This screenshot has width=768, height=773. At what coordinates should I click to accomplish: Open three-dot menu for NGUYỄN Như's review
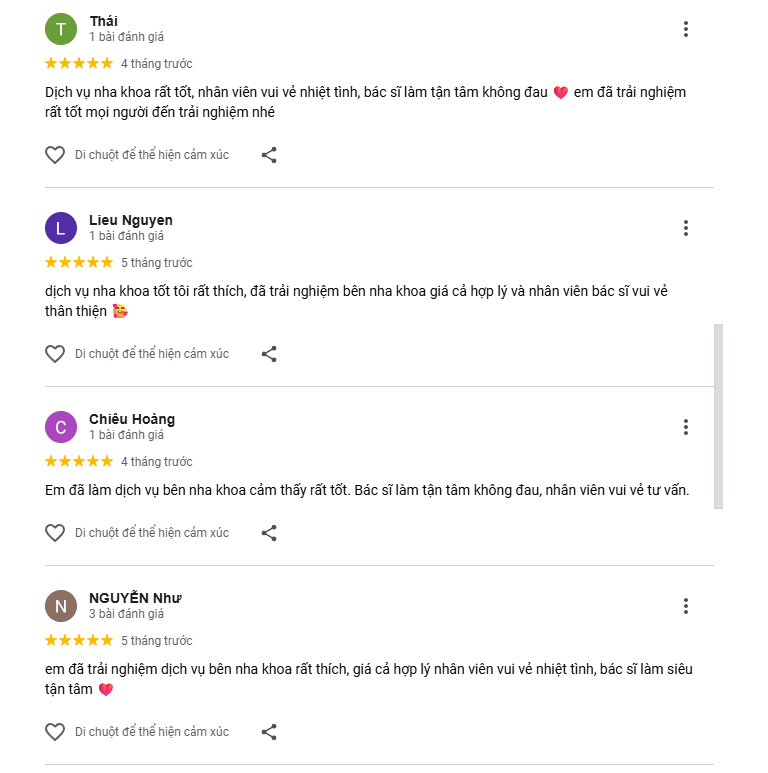686,606
